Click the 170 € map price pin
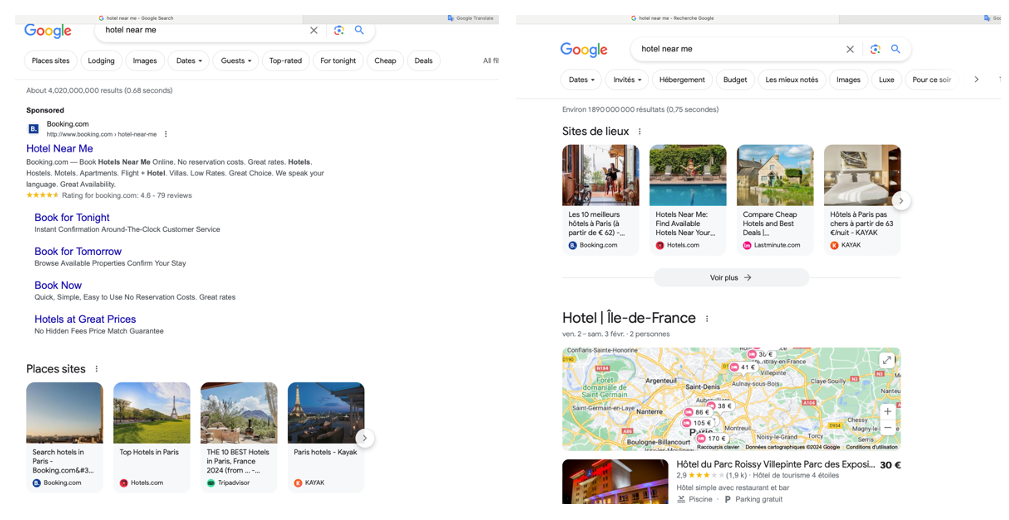 pyautogui.click(x=712, y=438)
